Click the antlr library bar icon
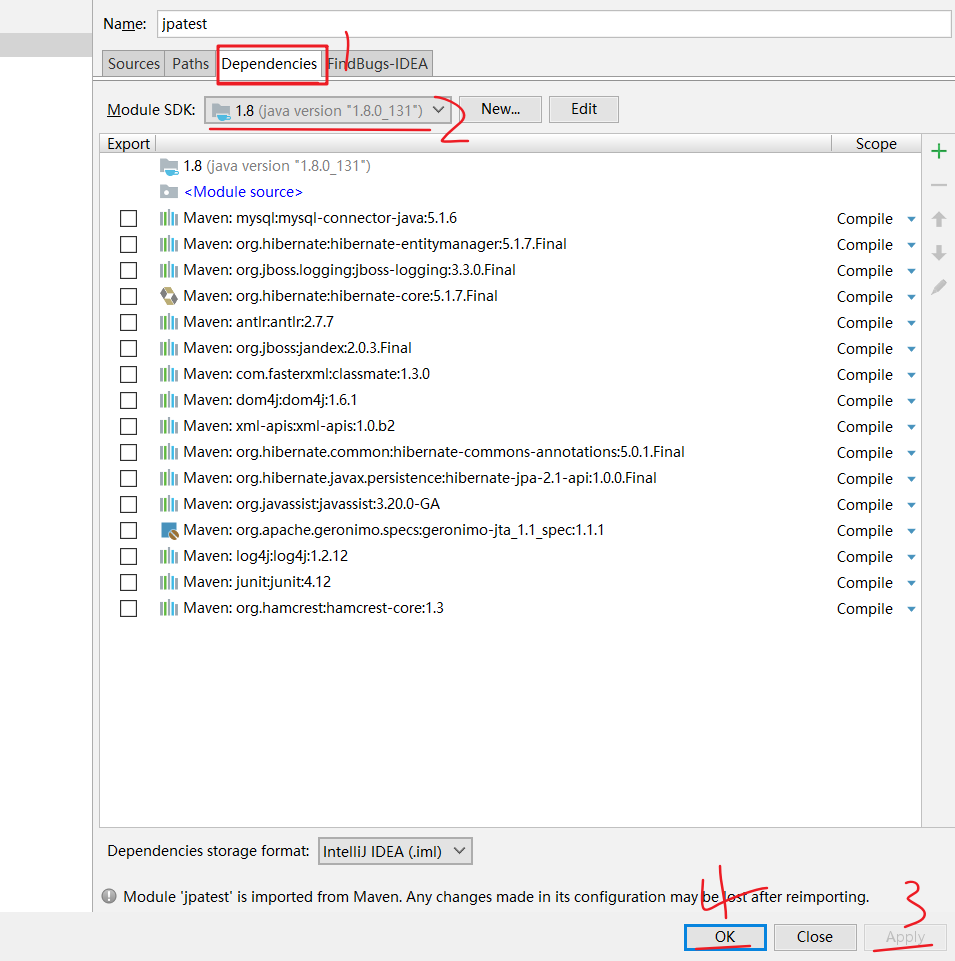Viewport: 955px width, 961px height. coord(169,322)
